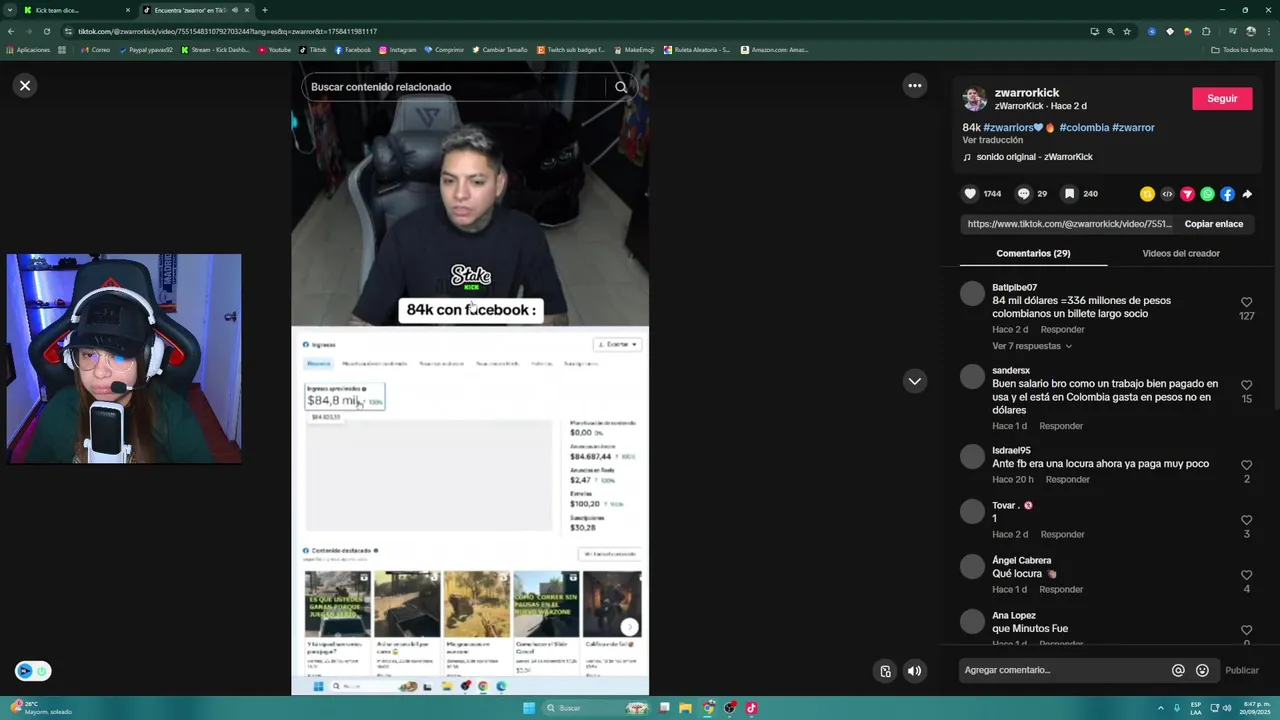Viewport: 1280px width, 720px height.
Task: Open emoji picker in comment box
Action: (1202, 671)
